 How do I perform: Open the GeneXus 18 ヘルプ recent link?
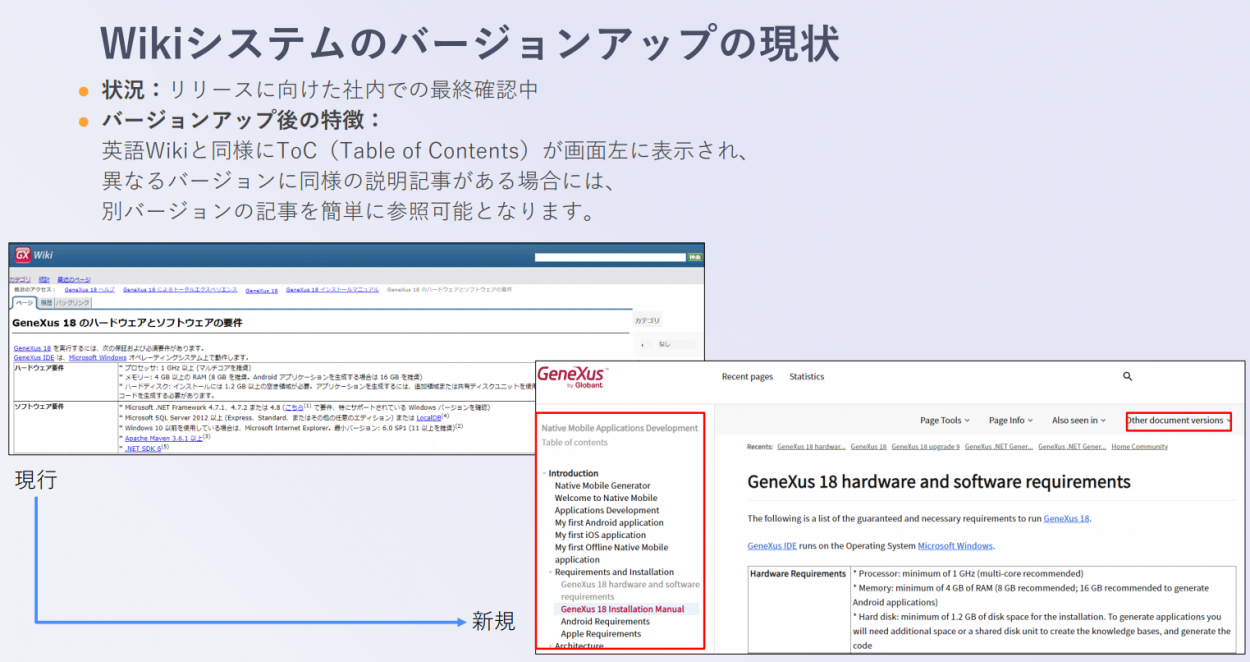(x=89, y=290)
